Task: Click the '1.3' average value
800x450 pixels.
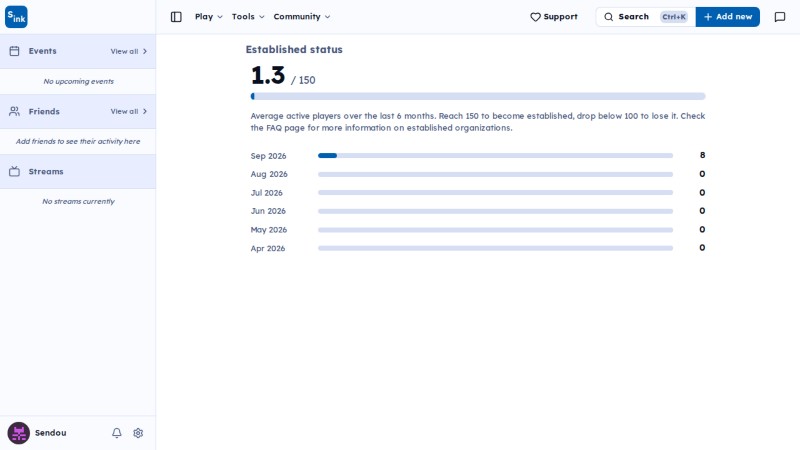Action: click(268, 76)
